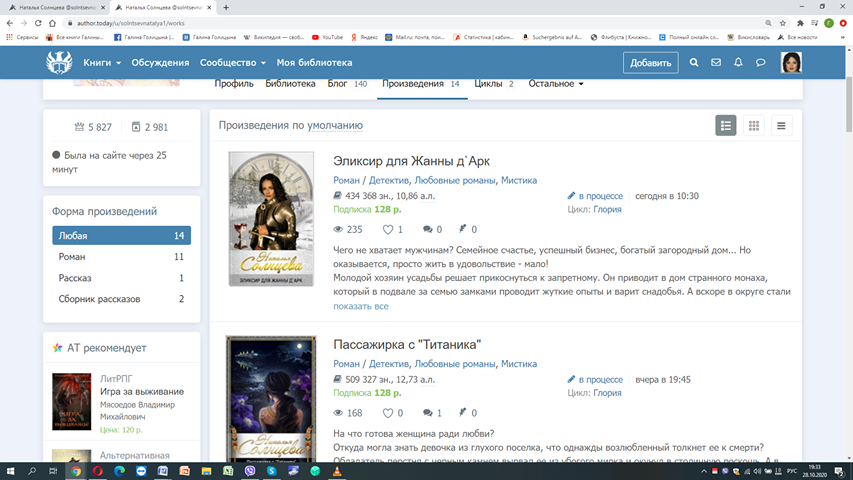The image size is (853, 480).
Task: Click the Author.Today site logo
Action: click(x=59, y=62)
